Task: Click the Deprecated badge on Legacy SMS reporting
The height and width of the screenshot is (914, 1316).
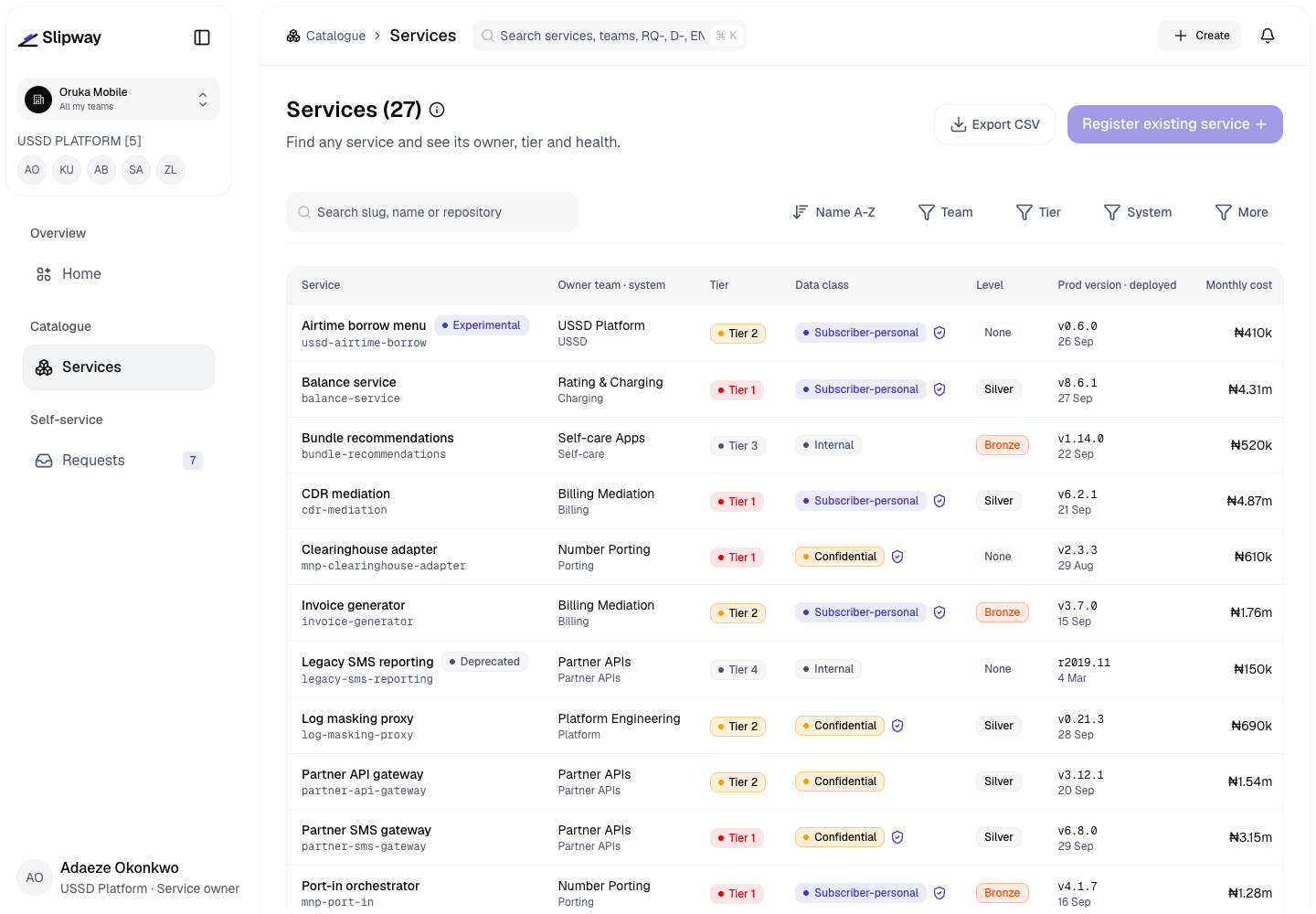Action: (484, 662)
